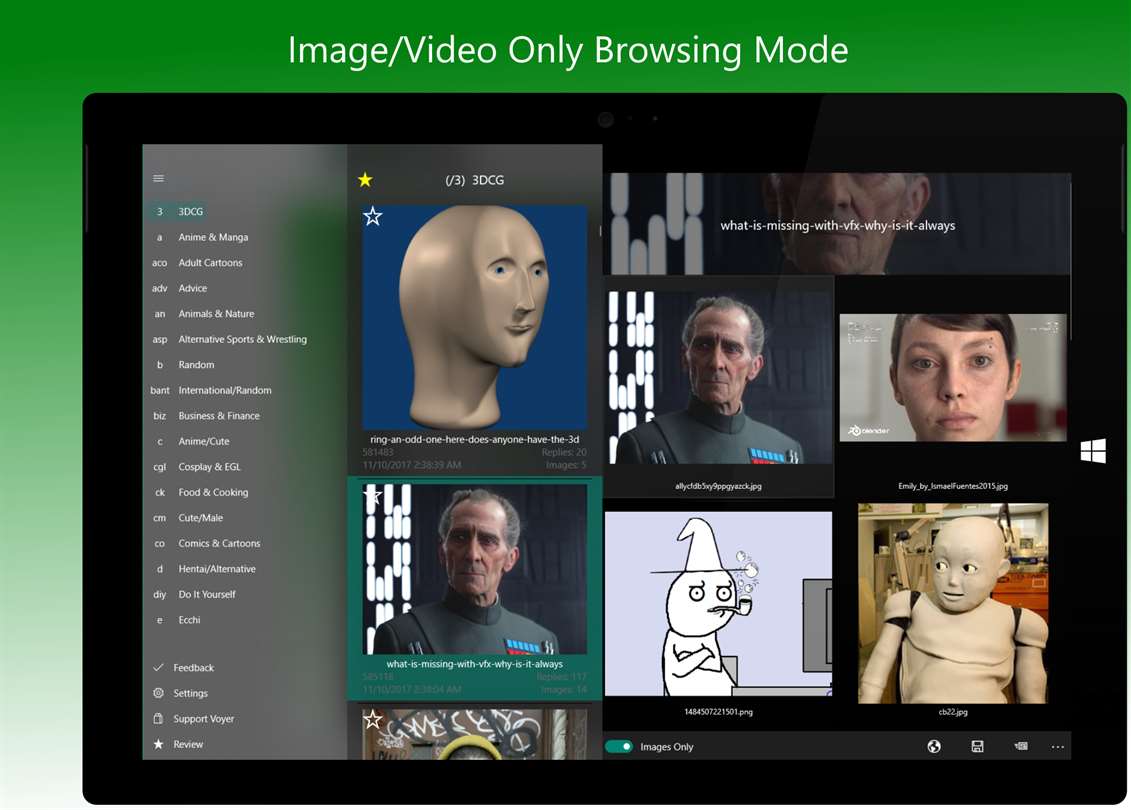Click the save floppy disk icon

click(x=977, y=747)
